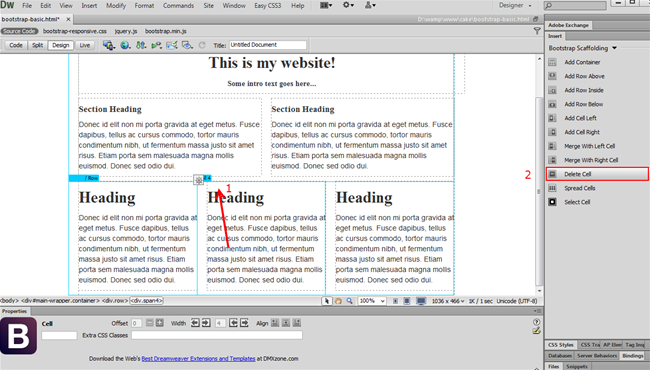Image resolution: width=650 pixels, height=370 pixels.
Task: Open the Designer workspace dropdown
Action: pos(514,5)
